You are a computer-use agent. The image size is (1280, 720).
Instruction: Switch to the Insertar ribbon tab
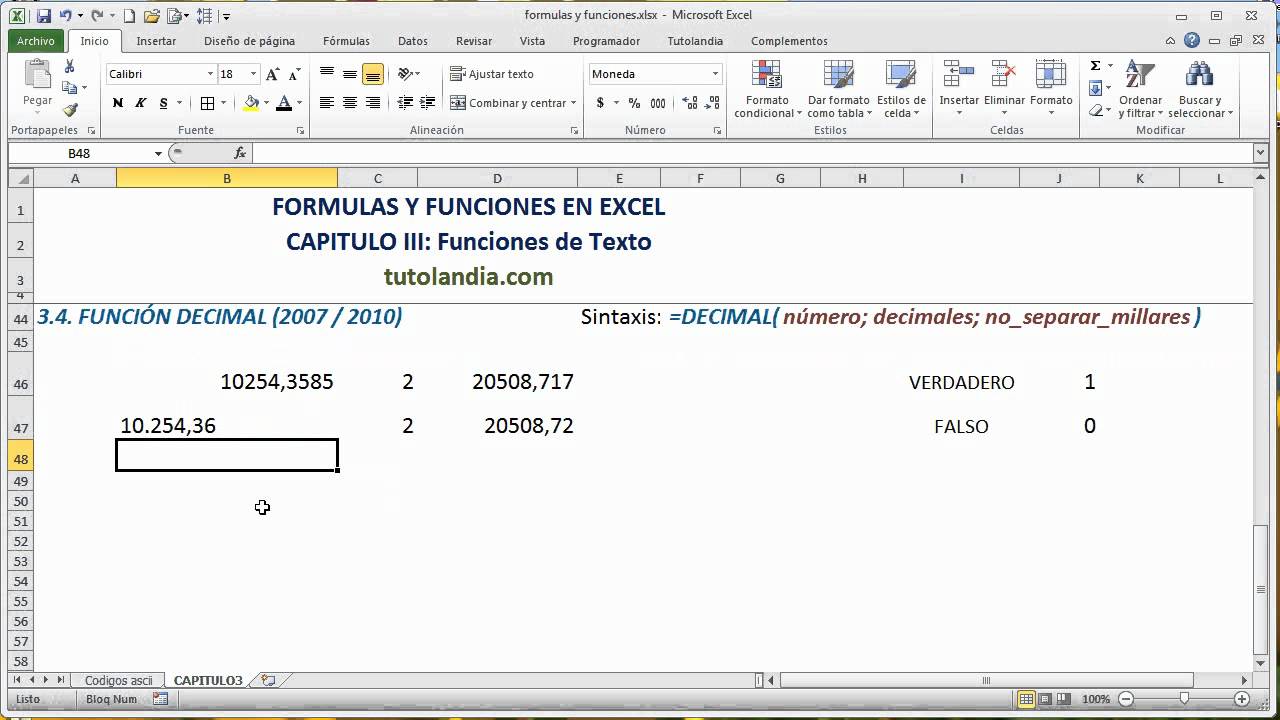click(156, 41)
